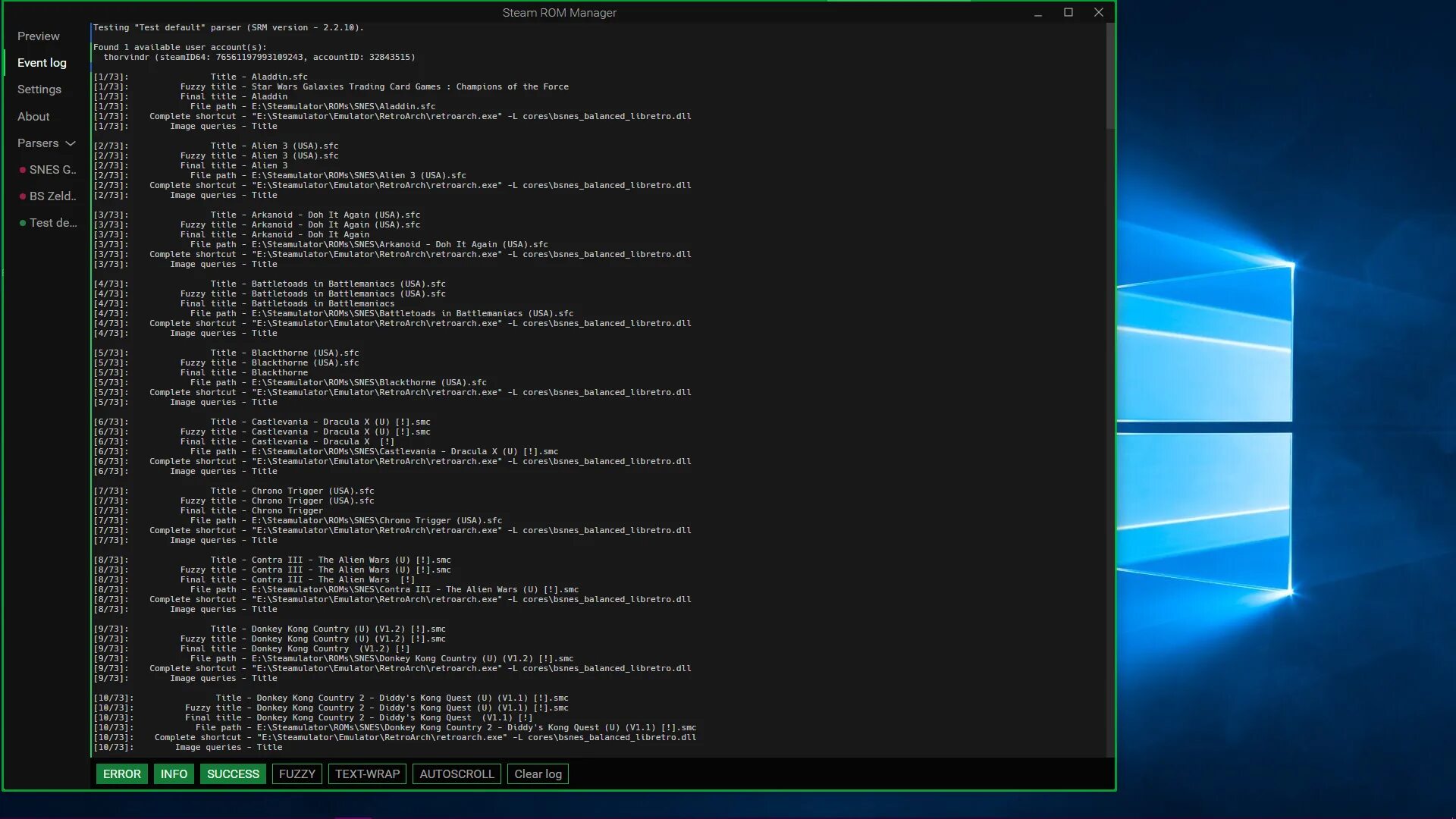Click the event log vertical scrollbar thumb
Image resolution: width=1456 pixels, height=819 pixels.
1110,76
